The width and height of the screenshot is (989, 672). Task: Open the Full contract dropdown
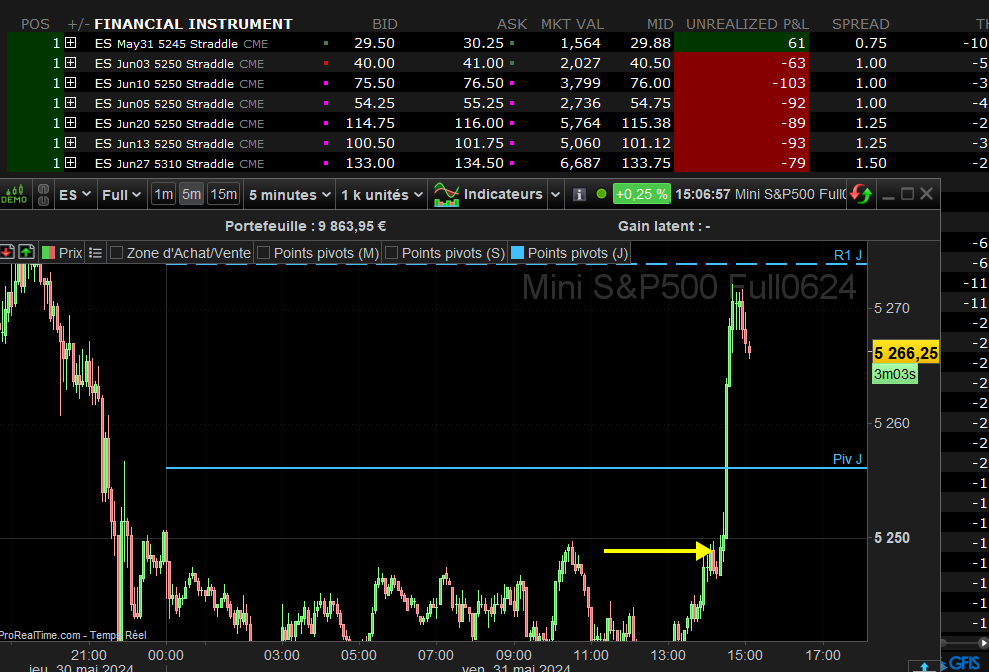121,195
